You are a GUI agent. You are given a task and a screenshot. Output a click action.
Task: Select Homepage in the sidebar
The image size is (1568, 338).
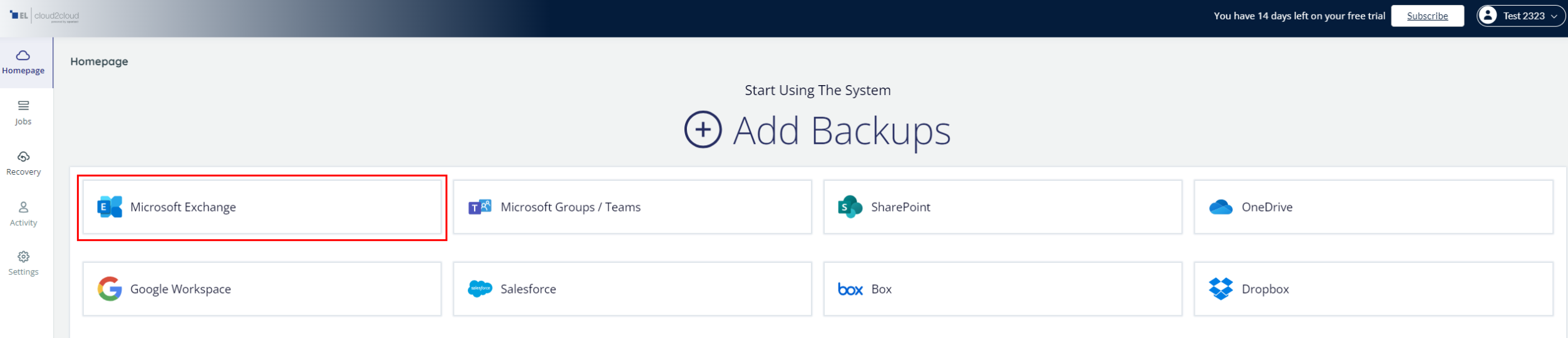(23, 62)
